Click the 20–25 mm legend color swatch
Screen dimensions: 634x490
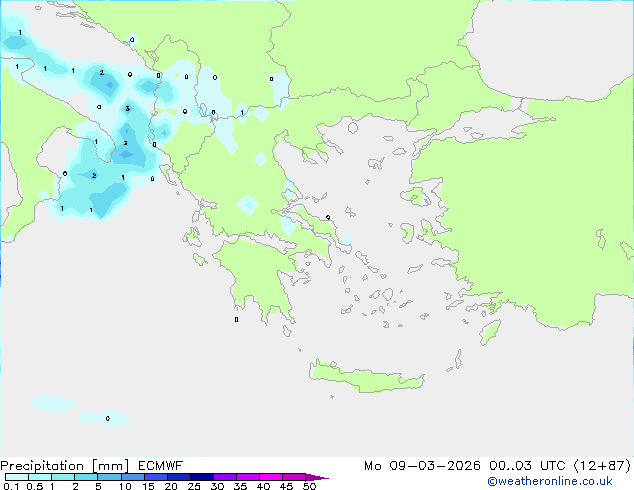(178, 477)
